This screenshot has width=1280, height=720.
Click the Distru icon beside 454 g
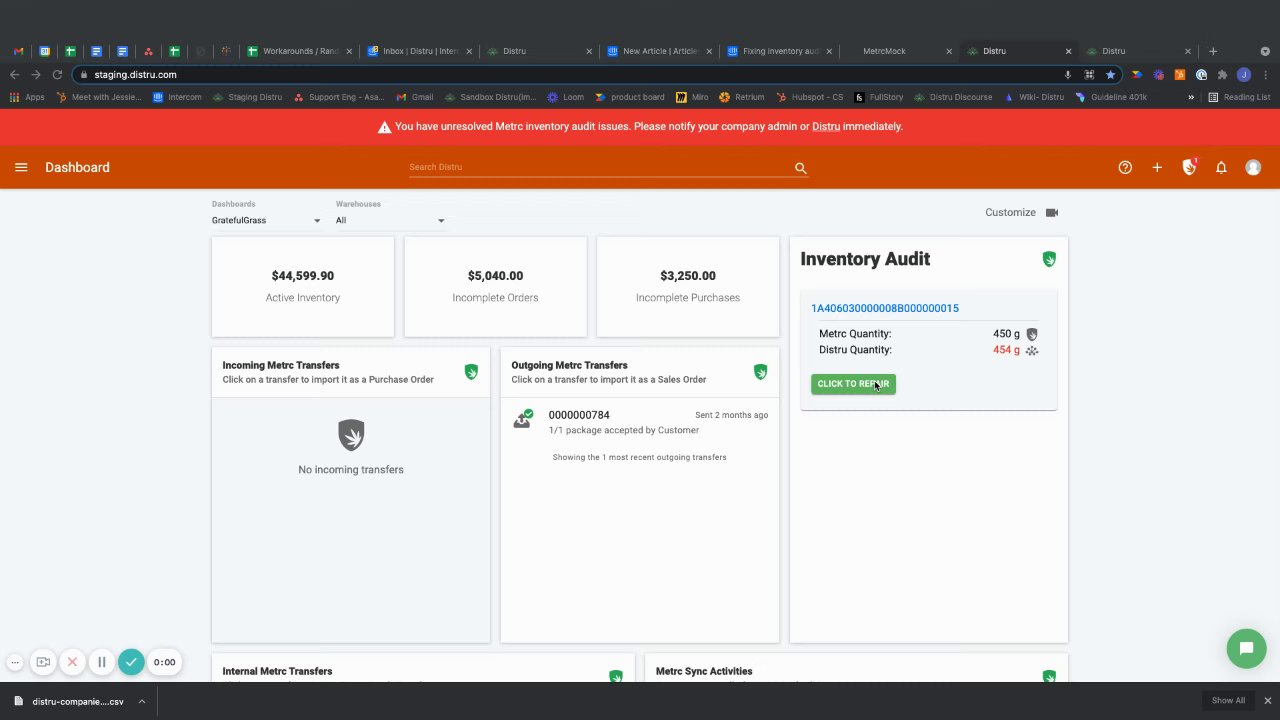pos(1032,350)
